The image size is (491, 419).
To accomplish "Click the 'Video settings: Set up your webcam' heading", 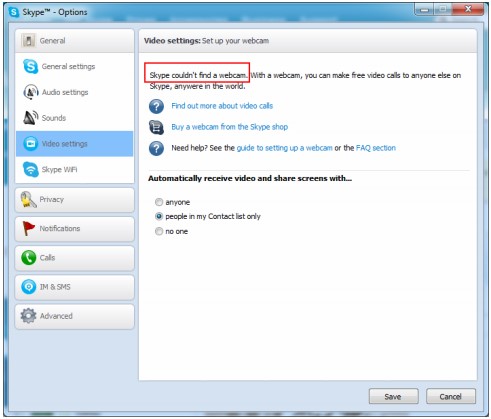I will [x=206, y=41].
